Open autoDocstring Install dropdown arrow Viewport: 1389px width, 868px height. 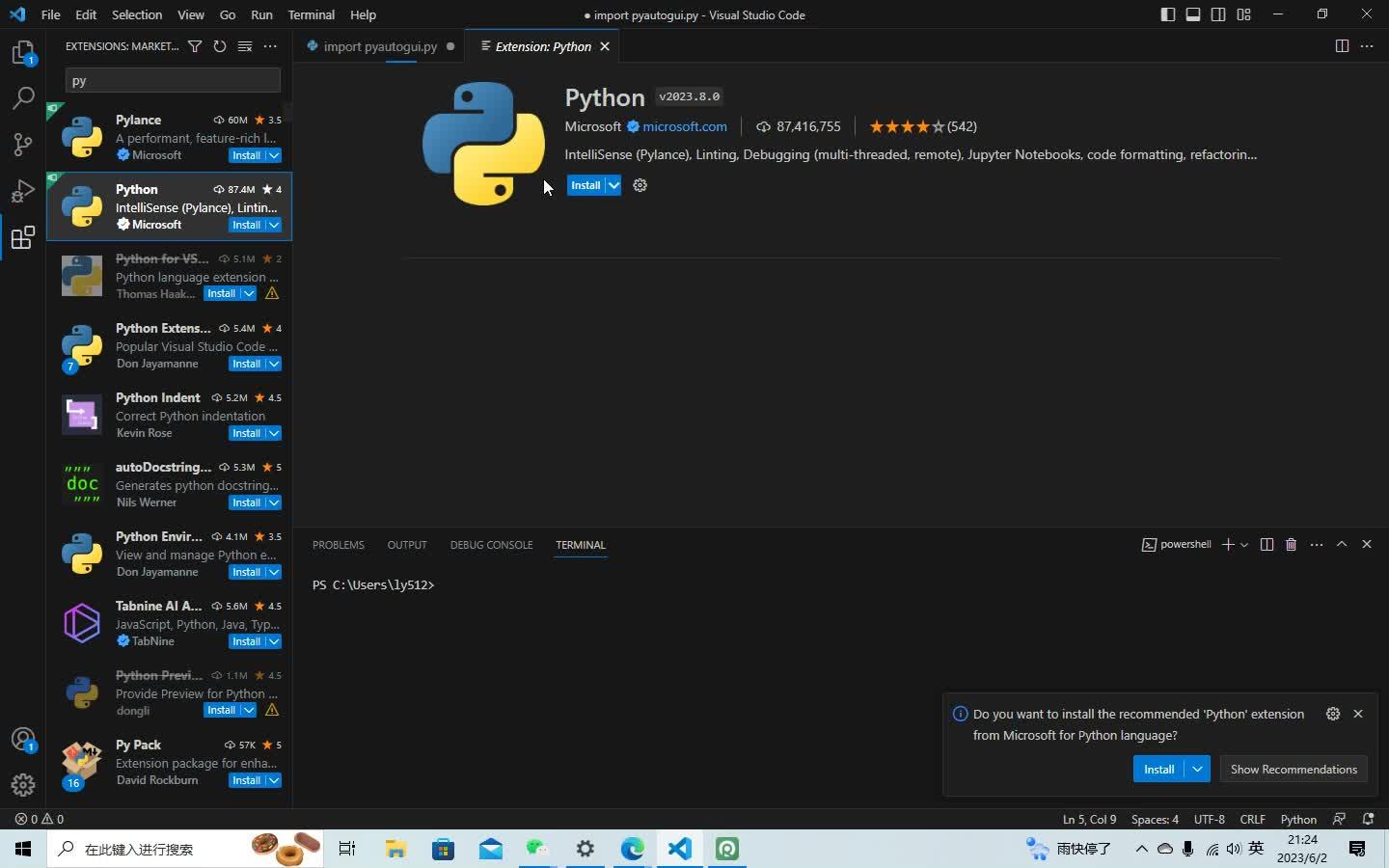(274, 502)
